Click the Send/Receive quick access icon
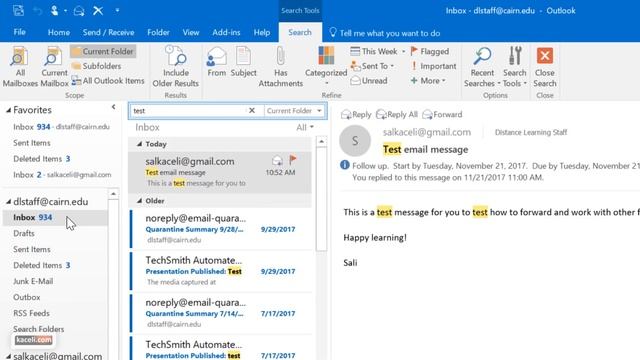This screenshot has height=360, width=640. click(x=18, y=10)
